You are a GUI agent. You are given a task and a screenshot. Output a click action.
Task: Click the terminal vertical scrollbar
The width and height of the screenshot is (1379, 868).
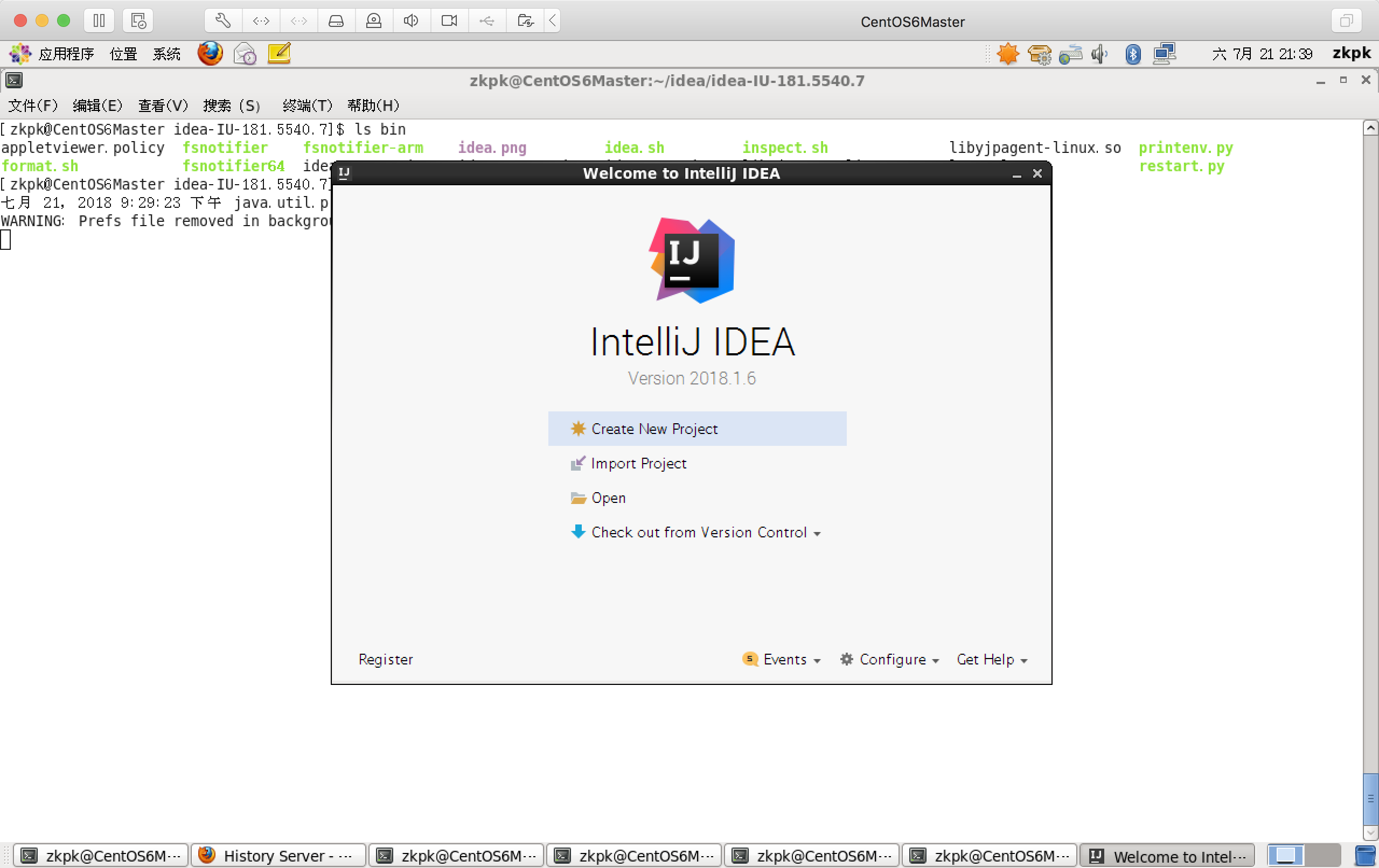tap(1369, 797)
